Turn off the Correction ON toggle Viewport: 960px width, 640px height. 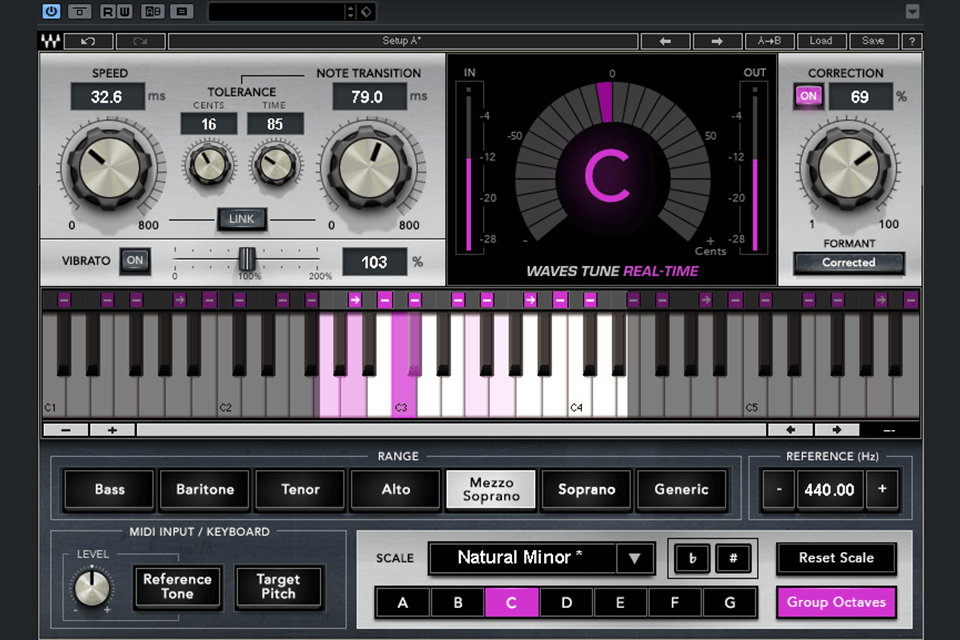pos(808,96)
